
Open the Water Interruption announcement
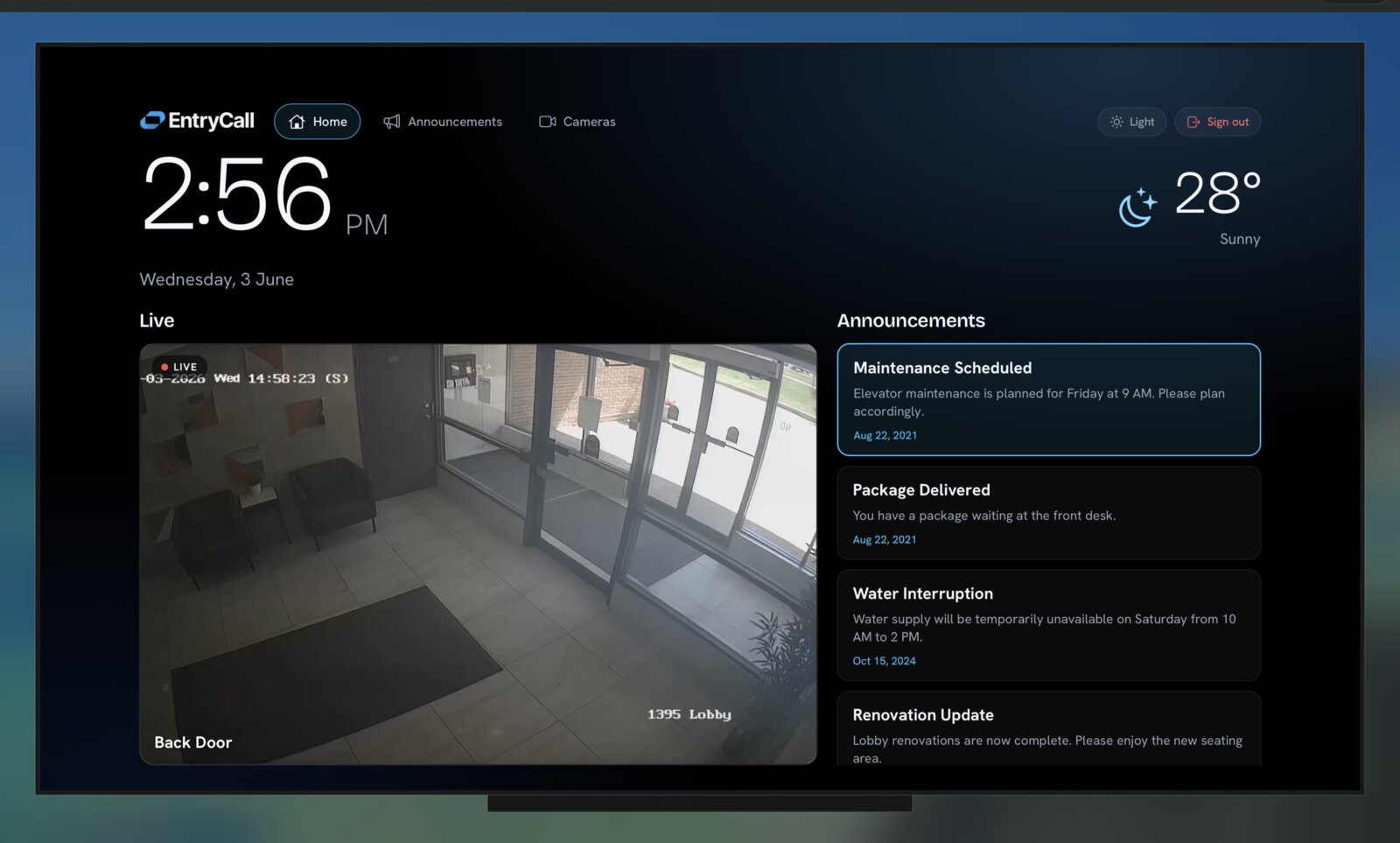[1048, 626]
